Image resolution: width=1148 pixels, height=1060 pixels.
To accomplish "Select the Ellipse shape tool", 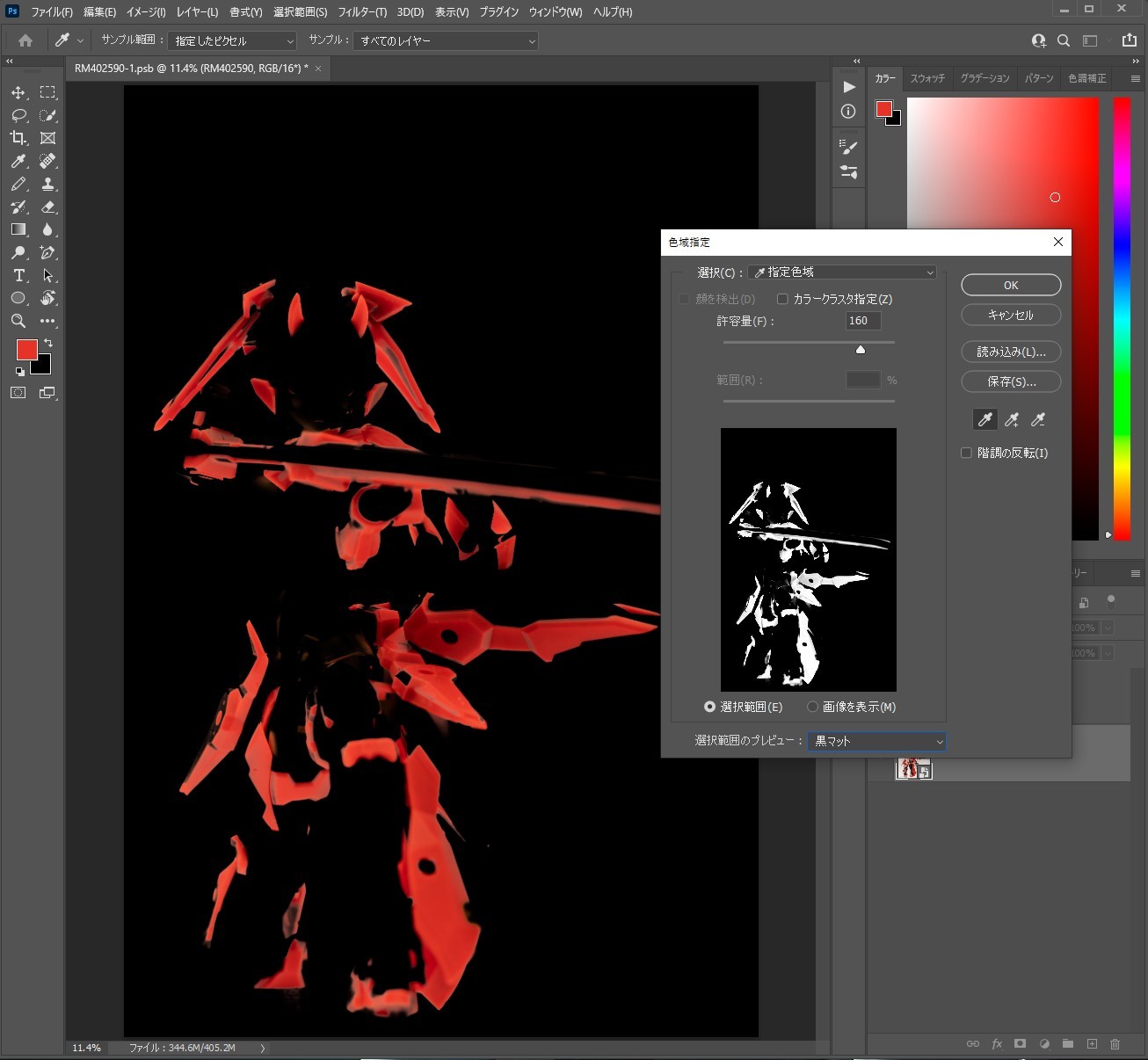I will click(x=18, y=298).
